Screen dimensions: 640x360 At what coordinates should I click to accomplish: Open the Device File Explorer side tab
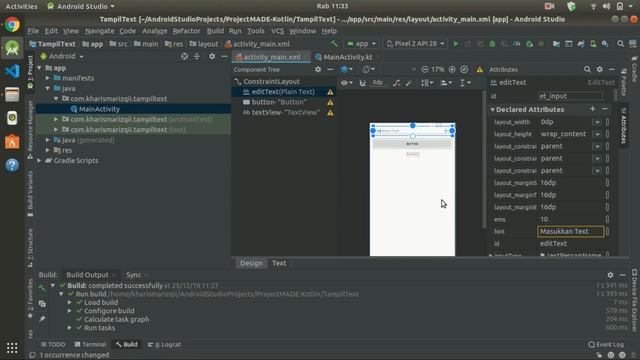coord(634,299)
